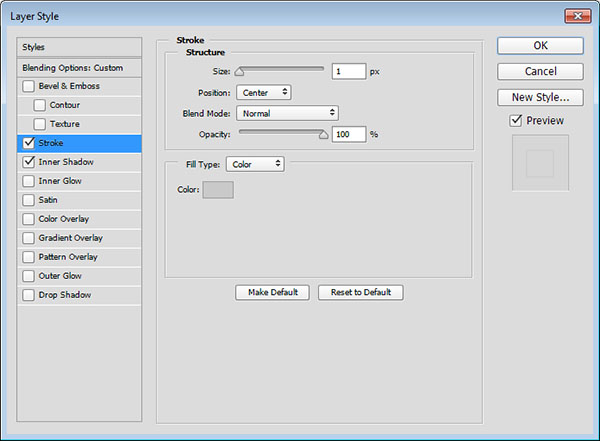The image size is (600, 441).
Task: Turn on the Outer Glow checkbox
Action: pos(28,276)
